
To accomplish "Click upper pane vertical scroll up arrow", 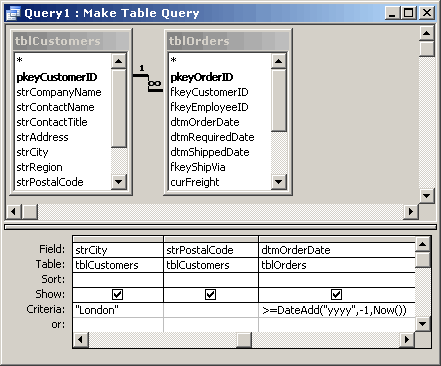I will (x=427, y=33).
